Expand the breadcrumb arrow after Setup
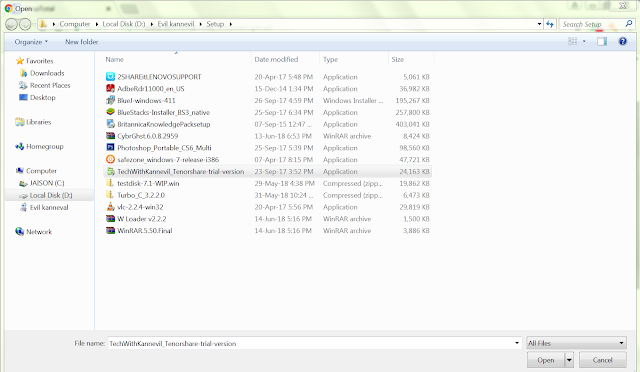 [x=231, y=24]
